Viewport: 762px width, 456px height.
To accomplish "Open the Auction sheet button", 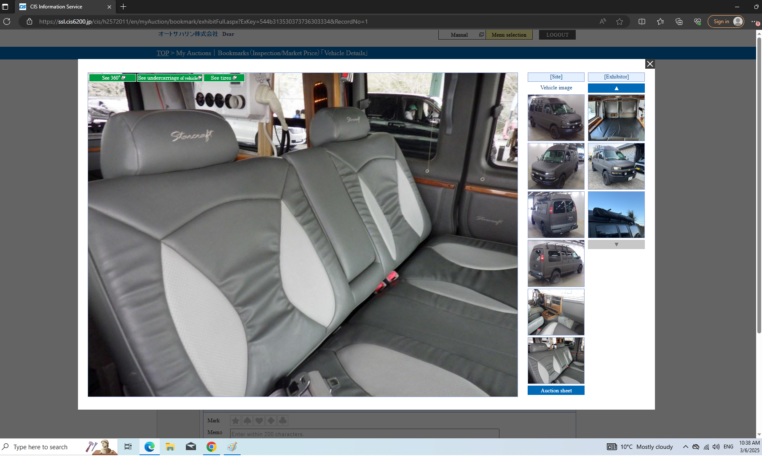I will (556, 390).
